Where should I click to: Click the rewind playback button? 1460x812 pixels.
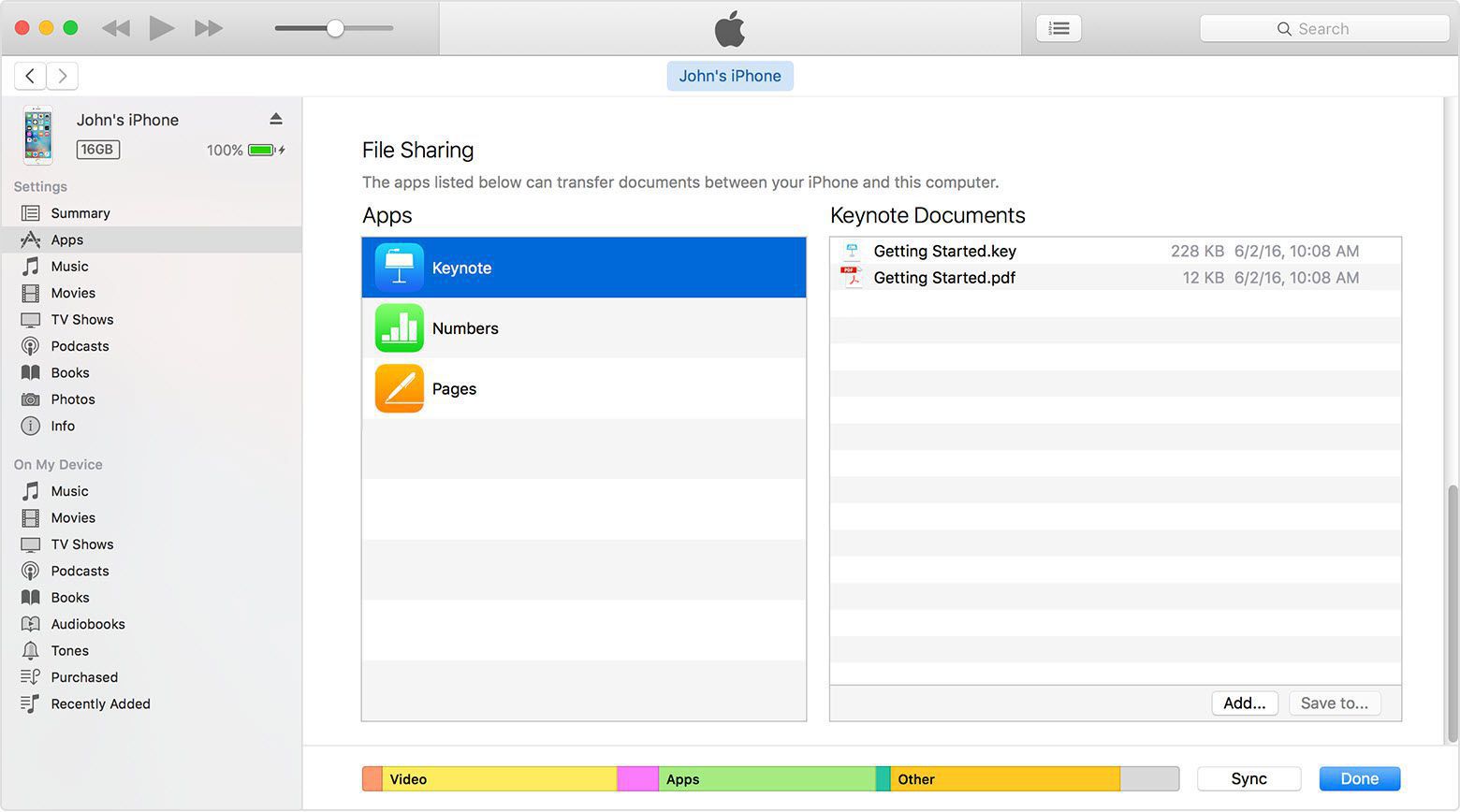[116, 28]
